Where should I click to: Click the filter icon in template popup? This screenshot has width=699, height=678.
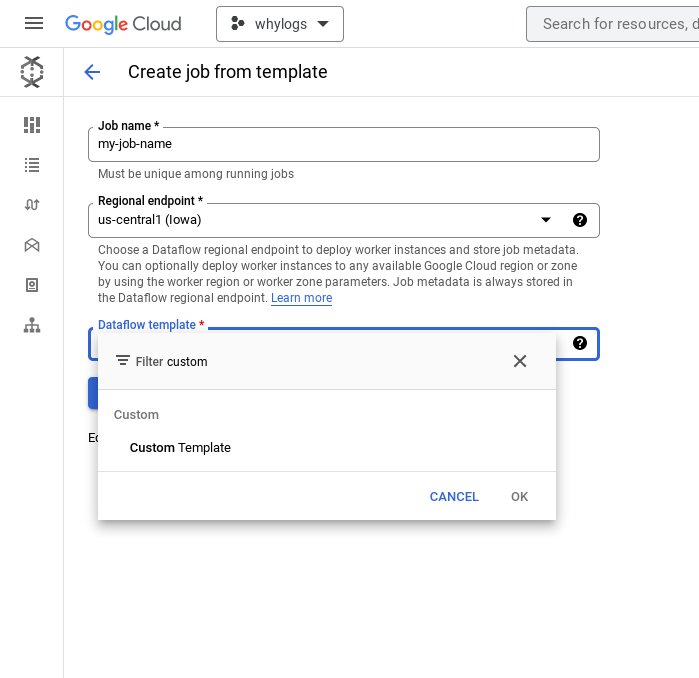pos(123,360)
